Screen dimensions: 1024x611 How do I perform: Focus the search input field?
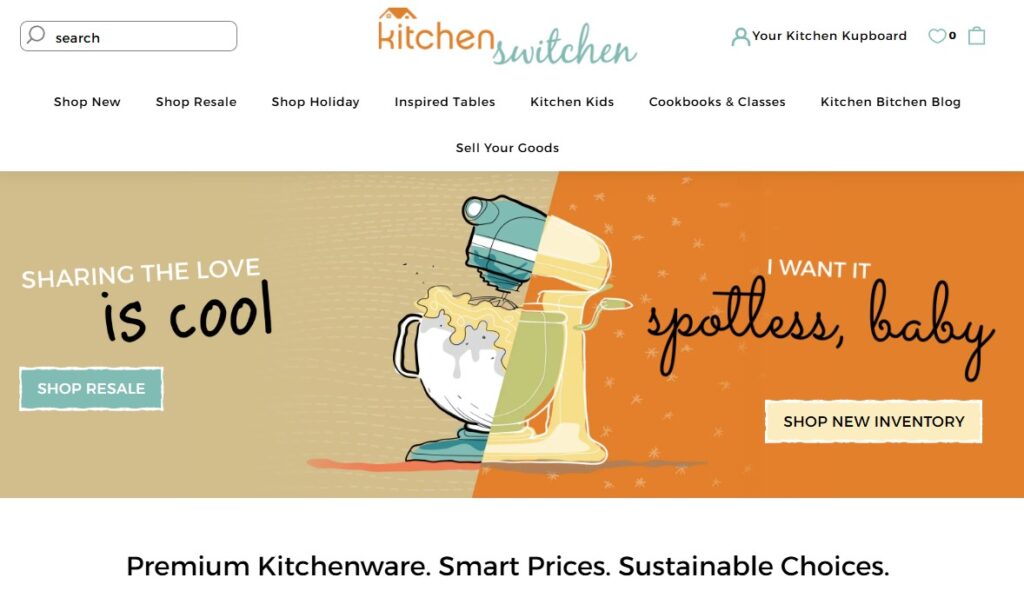[129, 36]
